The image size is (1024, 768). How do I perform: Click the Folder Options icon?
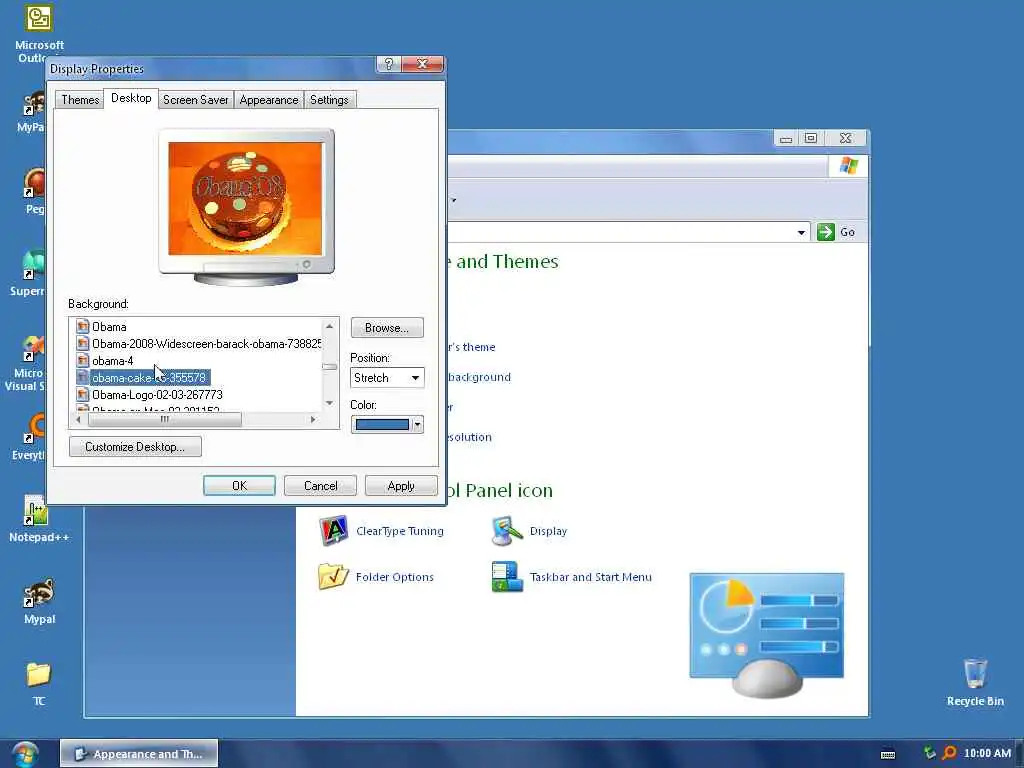(x=333, y=576)
